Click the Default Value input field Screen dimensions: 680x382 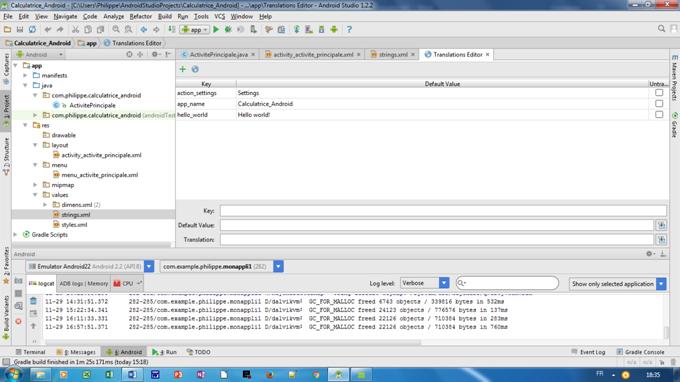[x=436, y=225]
